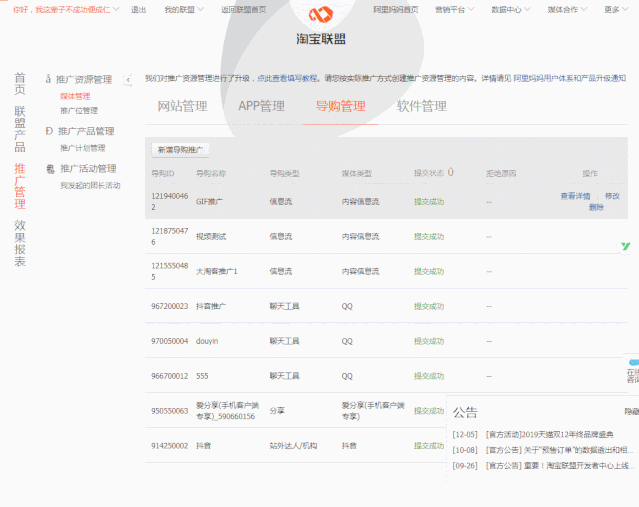Click the 新增导购推广 button
Viewport: 639px width, 507px height.
[x=180, y=150]
